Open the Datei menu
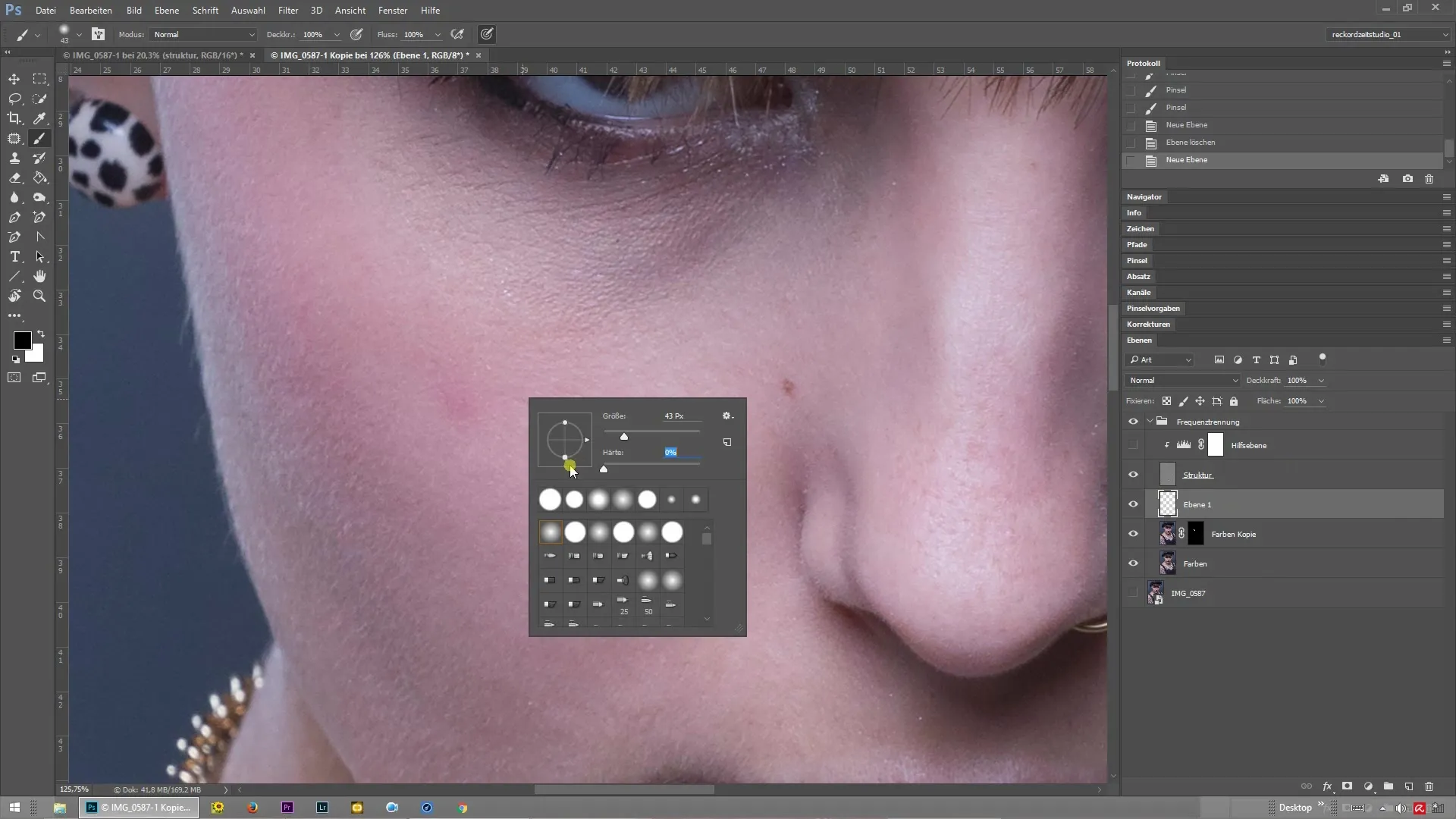Image resolution: width=1456 pixels, height=819 pixels. 45,11
